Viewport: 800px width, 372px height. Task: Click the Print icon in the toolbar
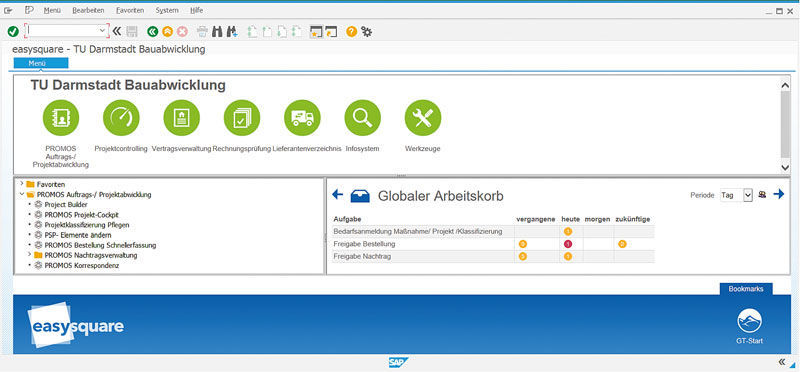(x=202, y=32)
